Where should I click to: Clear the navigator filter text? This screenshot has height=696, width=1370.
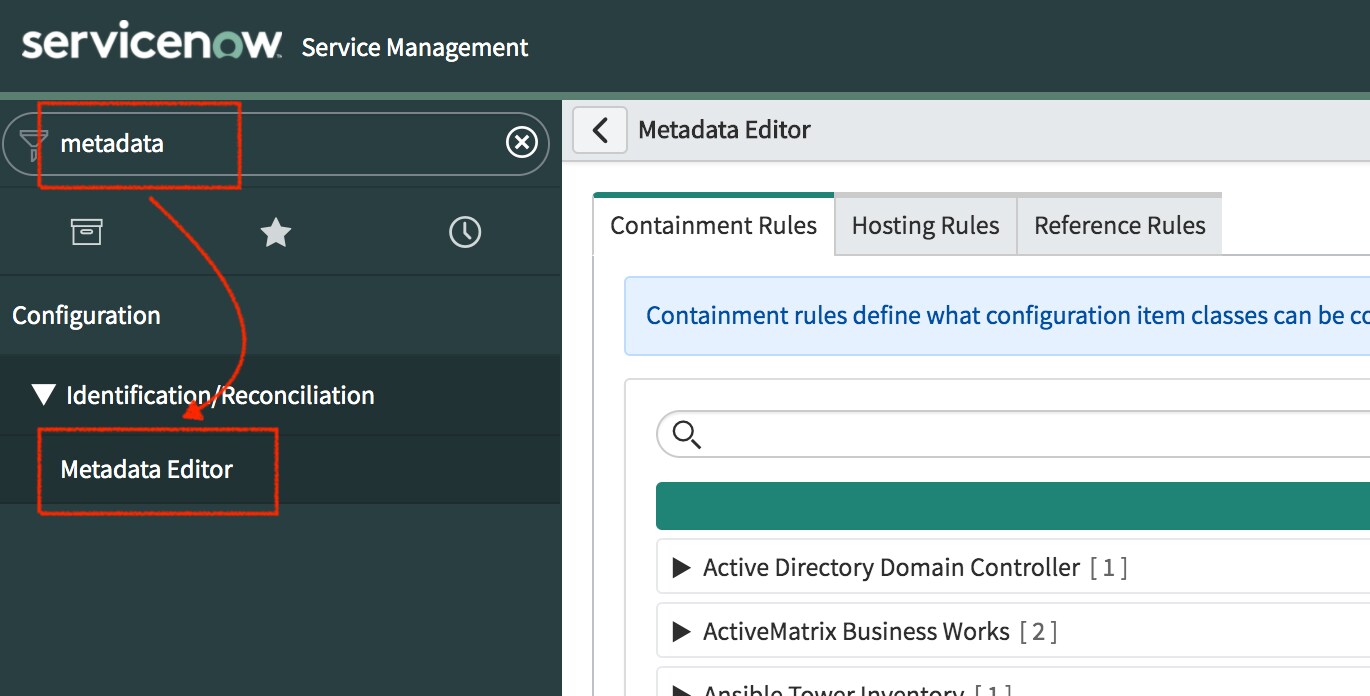521,144
